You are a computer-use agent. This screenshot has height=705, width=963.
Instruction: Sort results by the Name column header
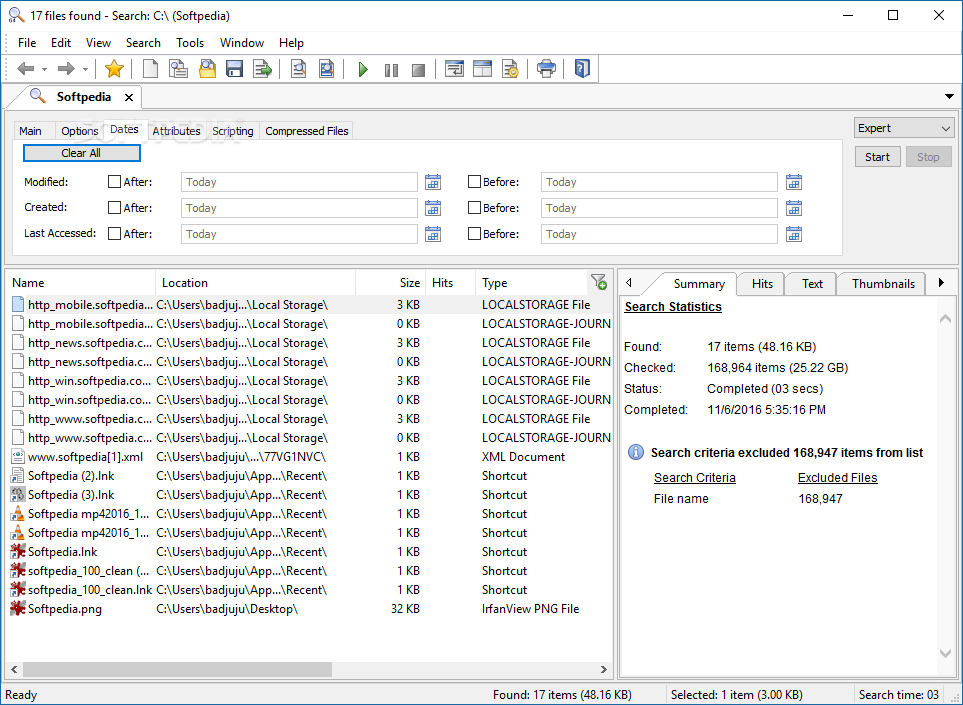[x=82, y=282]
